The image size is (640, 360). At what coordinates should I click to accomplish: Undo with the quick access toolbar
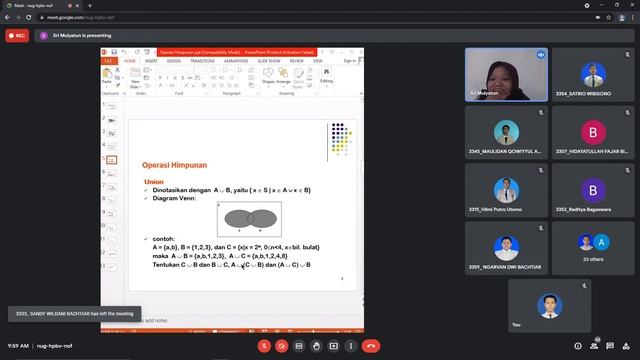click(x=124, y=52)
